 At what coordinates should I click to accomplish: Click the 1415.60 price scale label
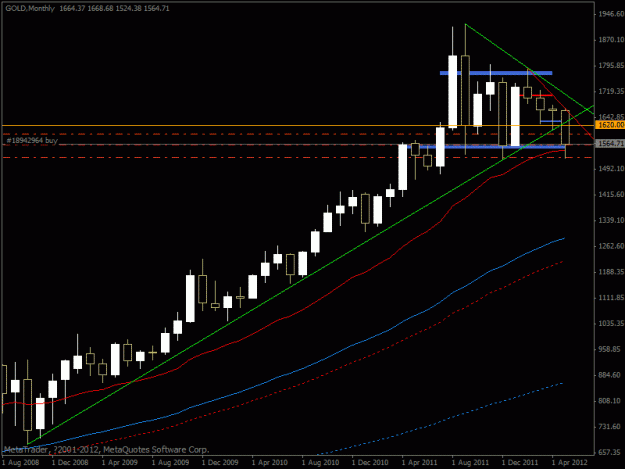click(x=611, y=194)
